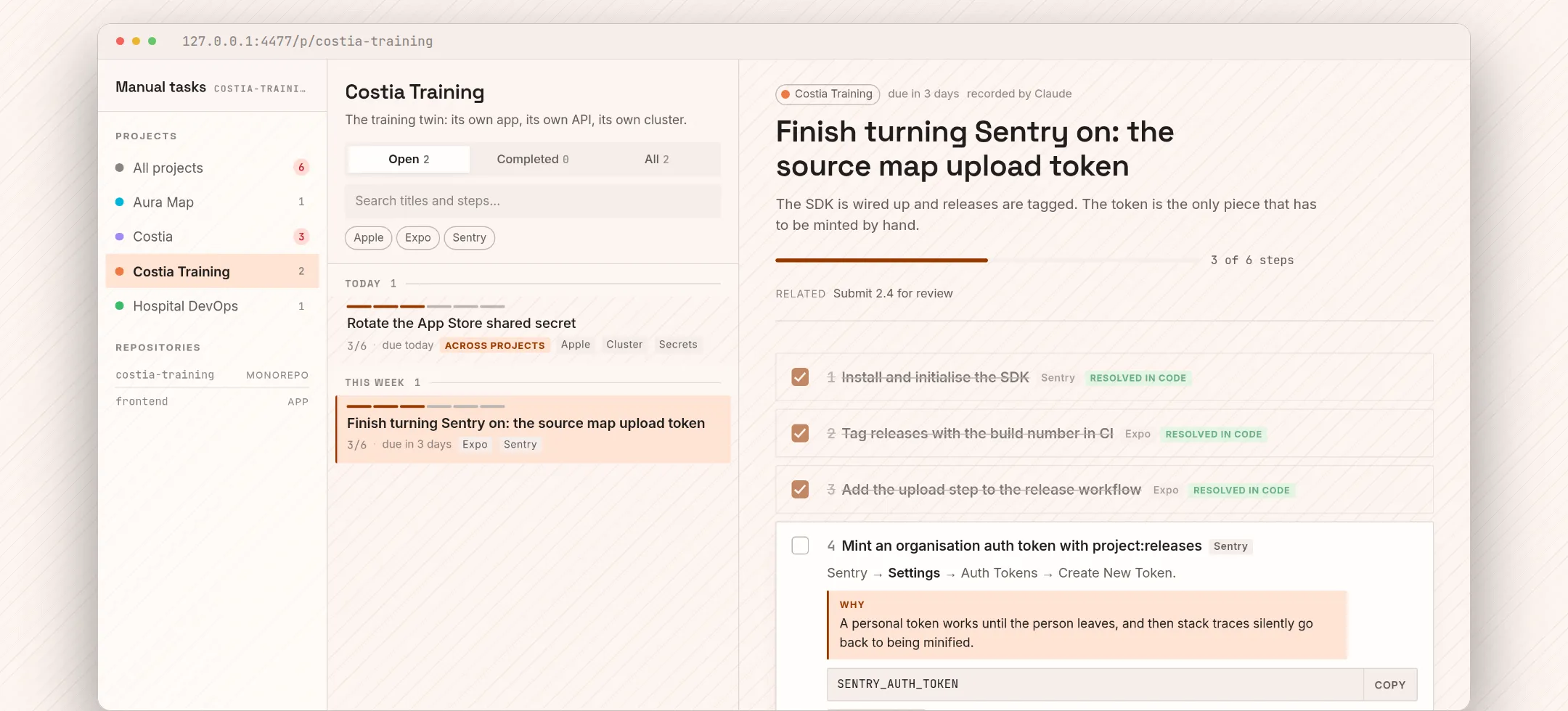Click the Expo tag on step 2
Image resolution: width=1568 pixels, height=711 pixels.
pos(1138,434)
